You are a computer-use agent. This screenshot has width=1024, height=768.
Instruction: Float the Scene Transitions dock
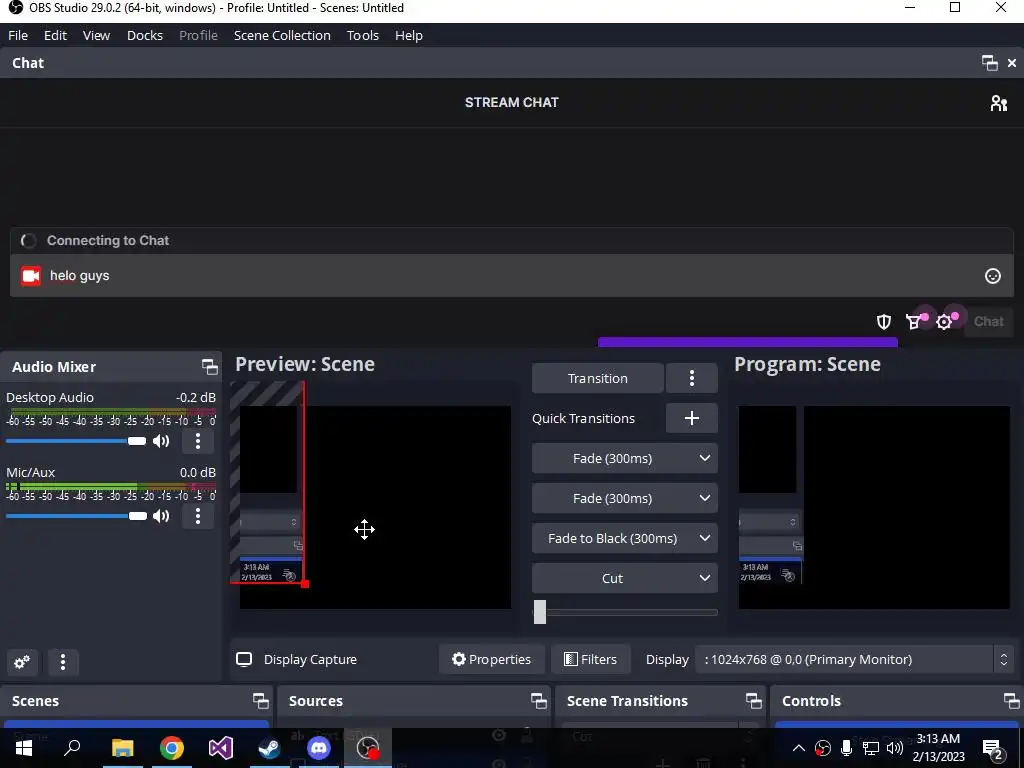point(754,701)
